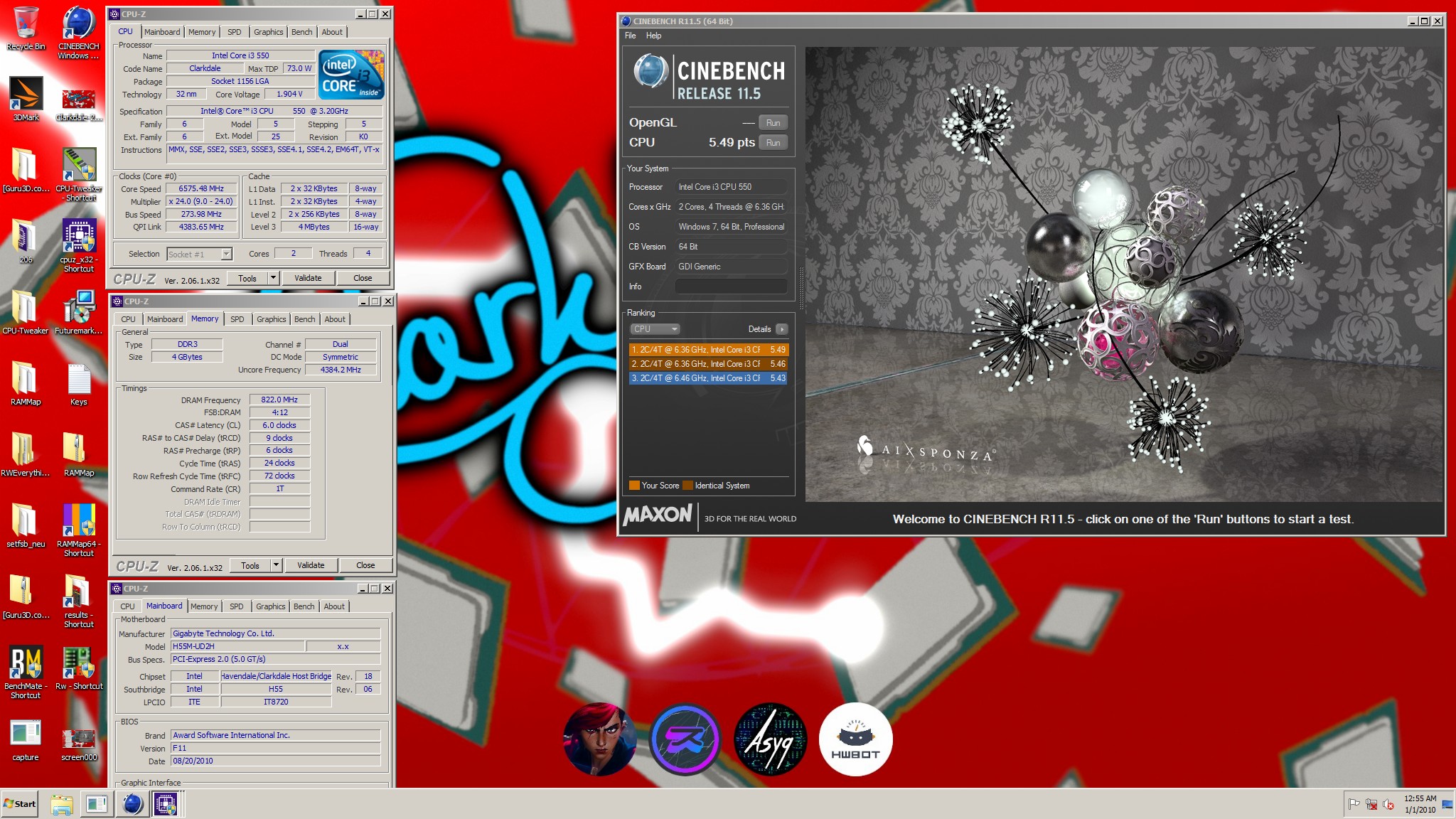Open the CPU ranking type dropdown in Cinebench
The image size is (1456, 819).
(x=655, y=329)
